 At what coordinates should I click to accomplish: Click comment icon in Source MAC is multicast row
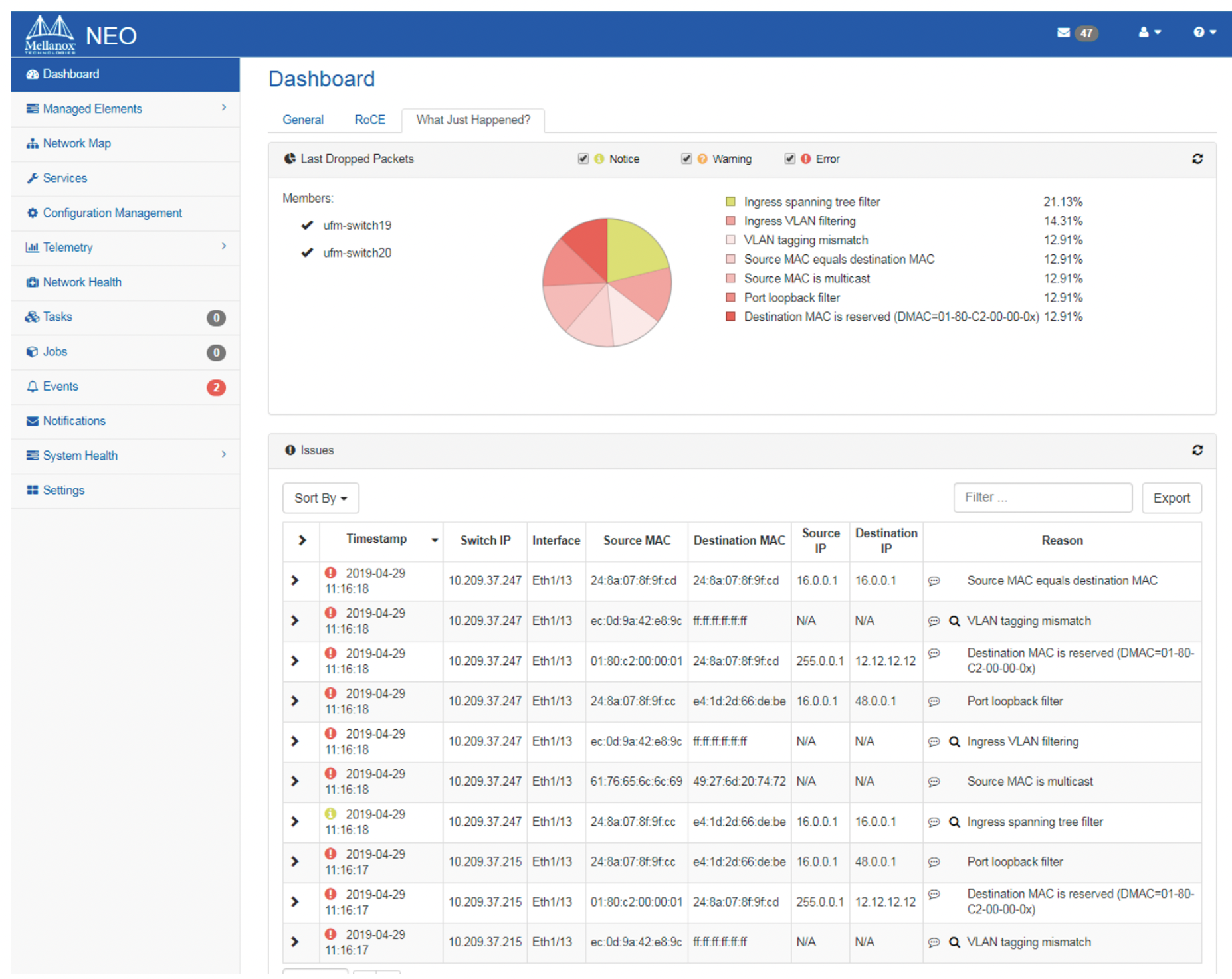[934, 782]
